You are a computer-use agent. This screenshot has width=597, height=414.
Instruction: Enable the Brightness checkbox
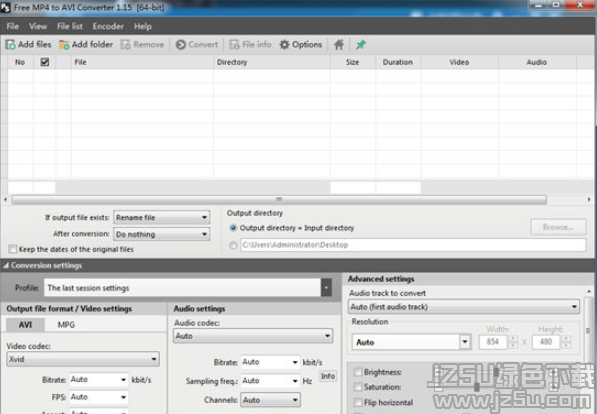(358, 372)
